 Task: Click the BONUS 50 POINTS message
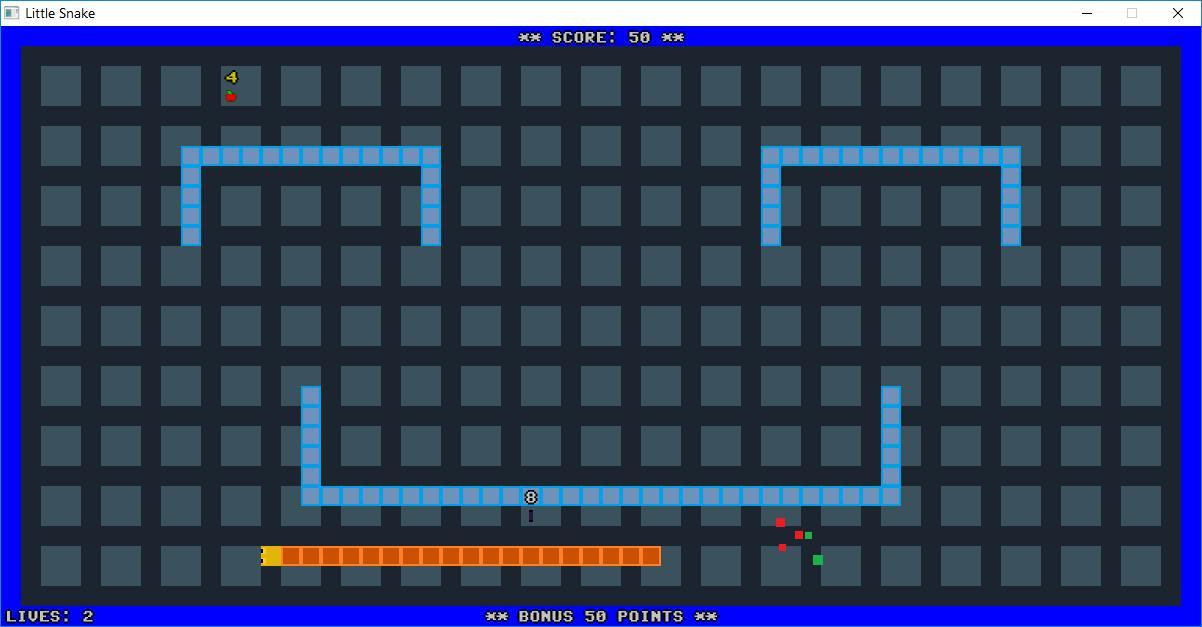click(601, 616)
